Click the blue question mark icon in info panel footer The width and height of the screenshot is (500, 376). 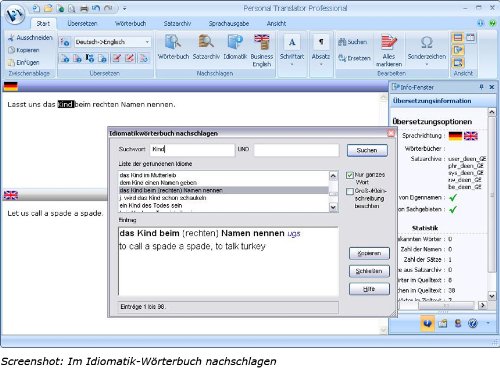tap(473, 323)
